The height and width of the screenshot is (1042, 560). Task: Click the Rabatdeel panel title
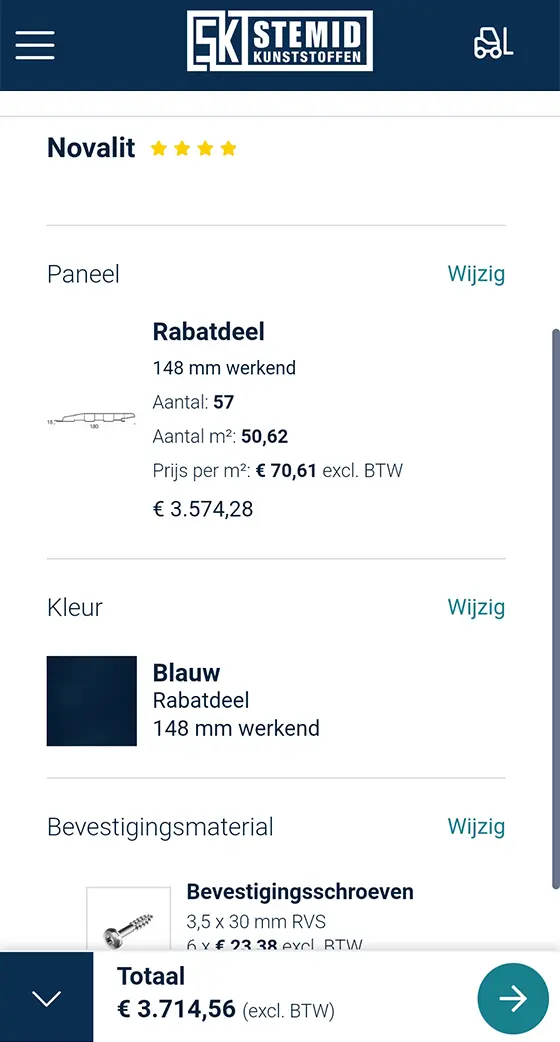coord(209,332)
